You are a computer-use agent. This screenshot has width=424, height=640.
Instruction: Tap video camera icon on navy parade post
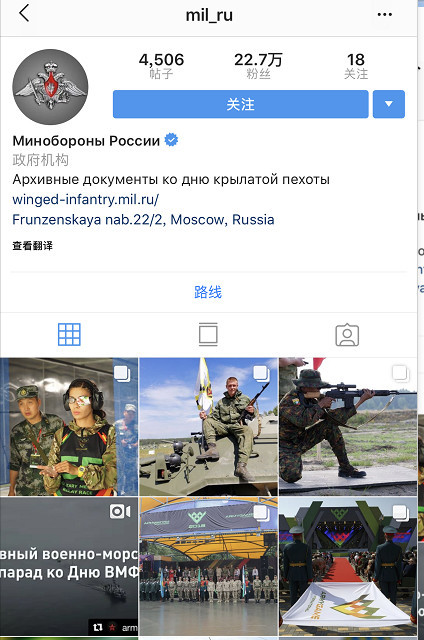pos(120,511)
